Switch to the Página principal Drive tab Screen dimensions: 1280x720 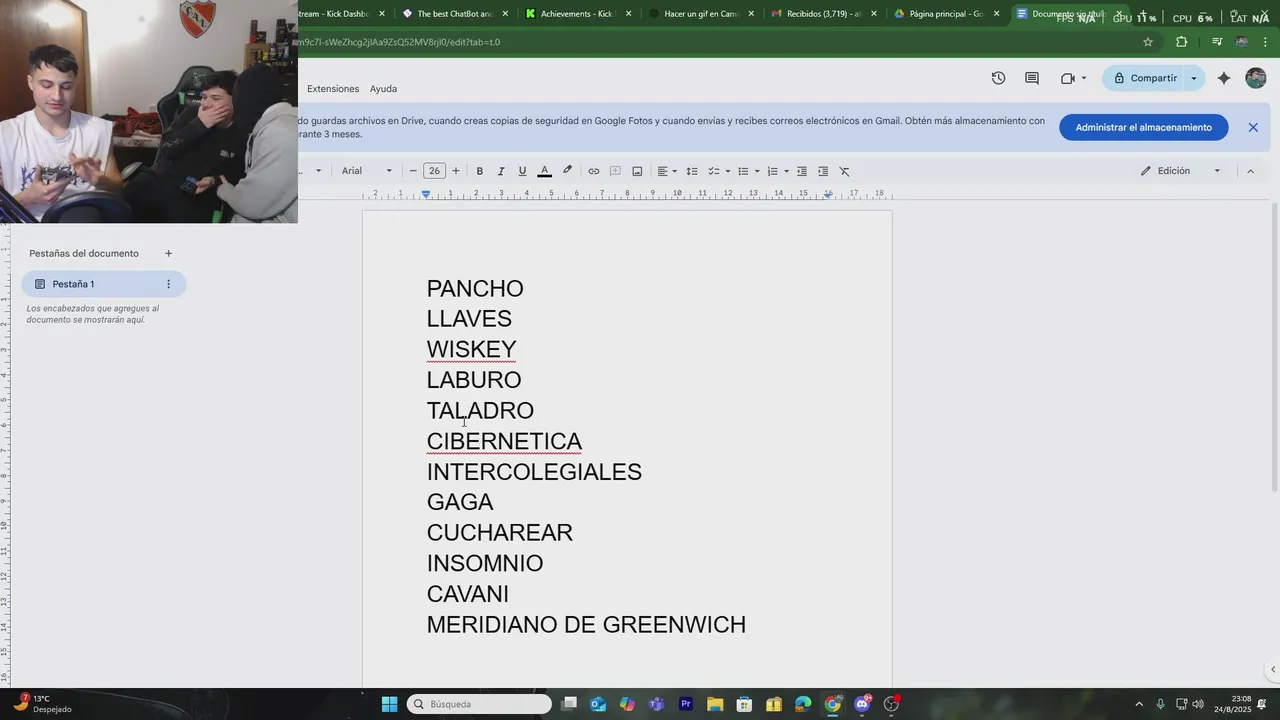[x=947, y=14]
